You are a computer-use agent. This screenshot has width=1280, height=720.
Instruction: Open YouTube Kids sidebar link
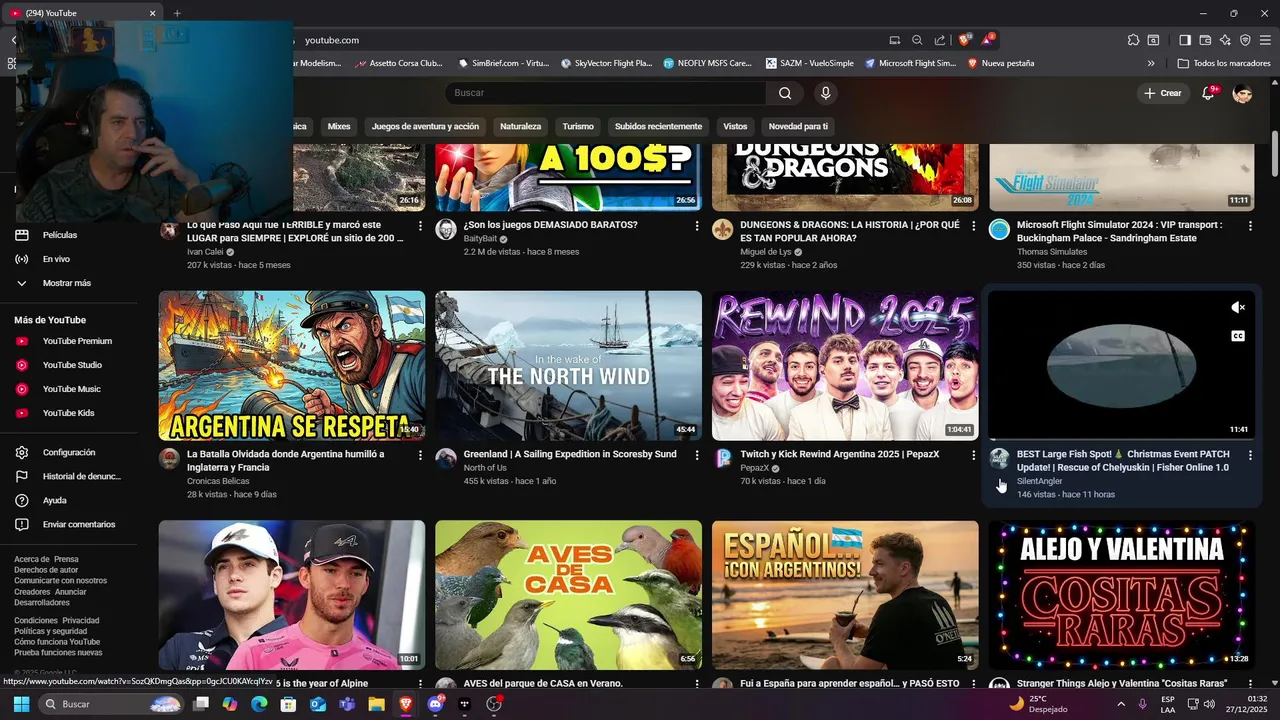[x=68, y=413]
